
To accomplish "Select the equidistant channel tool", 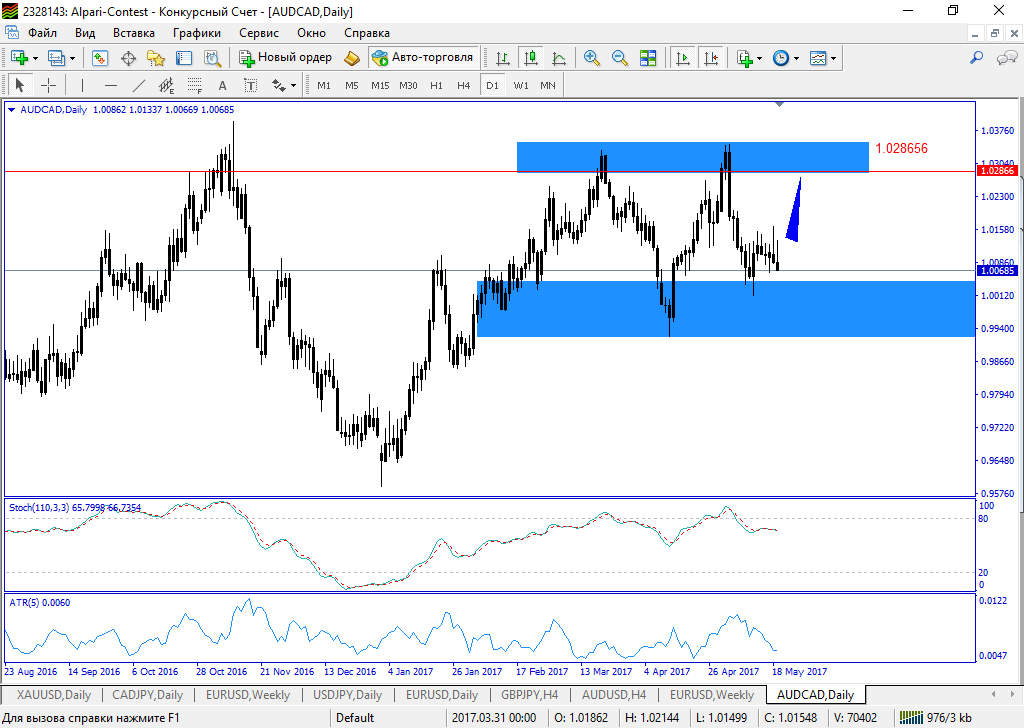I will pos(167,86).
